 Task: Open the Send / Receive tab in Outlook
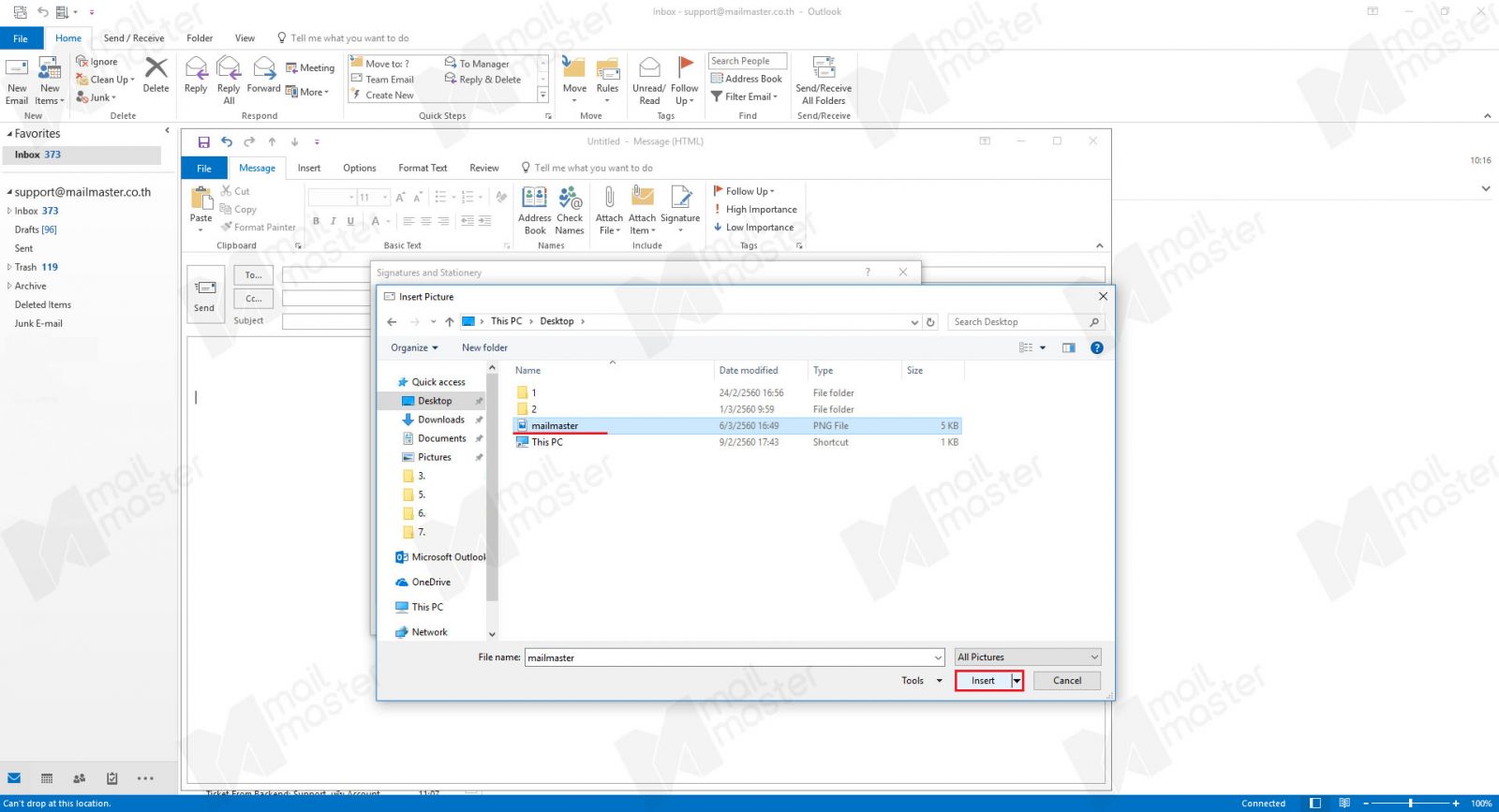[x=134, y=38]
